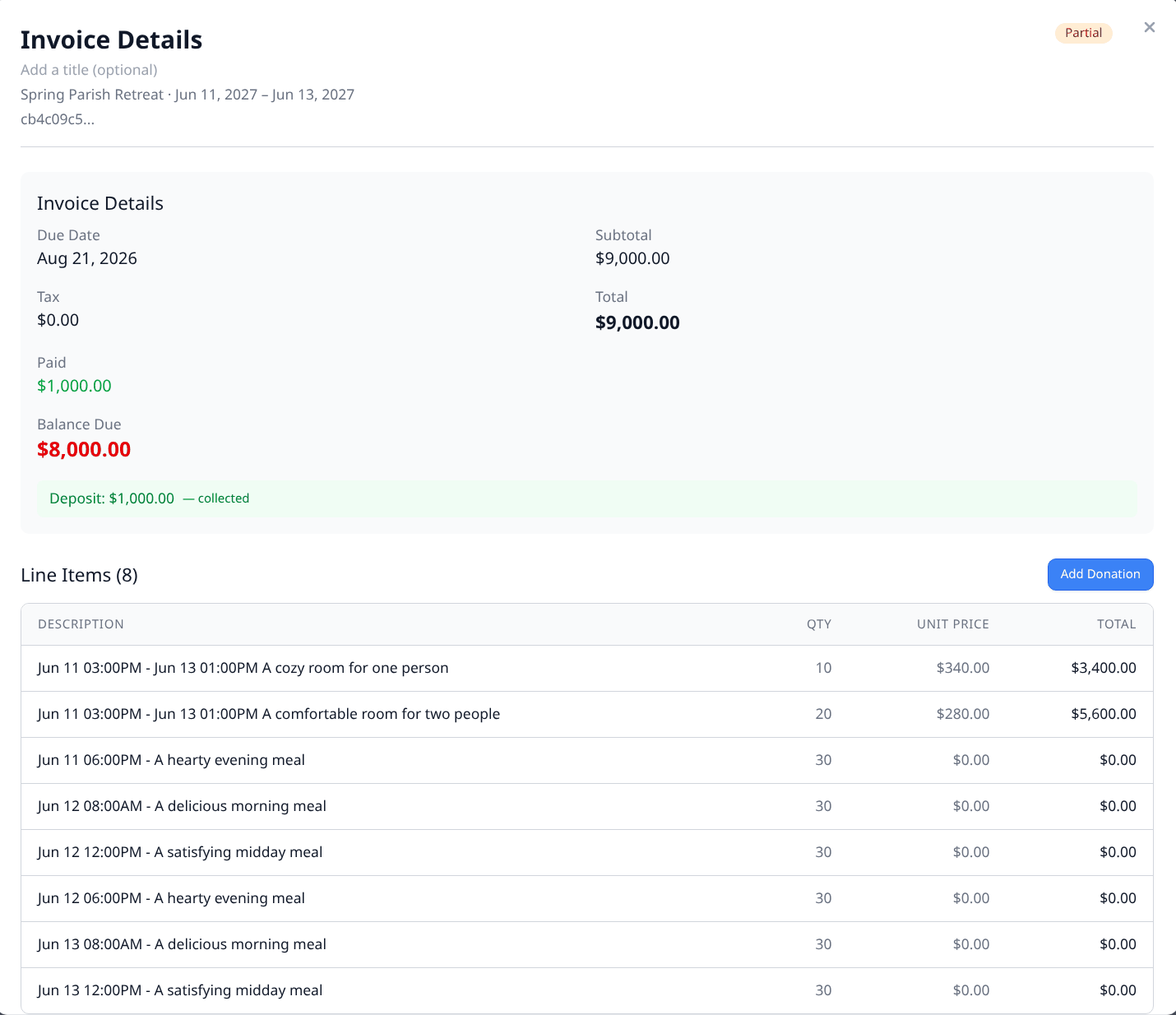This screenshot has height=1015, width=1176.
Task: Select the comfortable room for two people row
Action: [x=587, y=715]
